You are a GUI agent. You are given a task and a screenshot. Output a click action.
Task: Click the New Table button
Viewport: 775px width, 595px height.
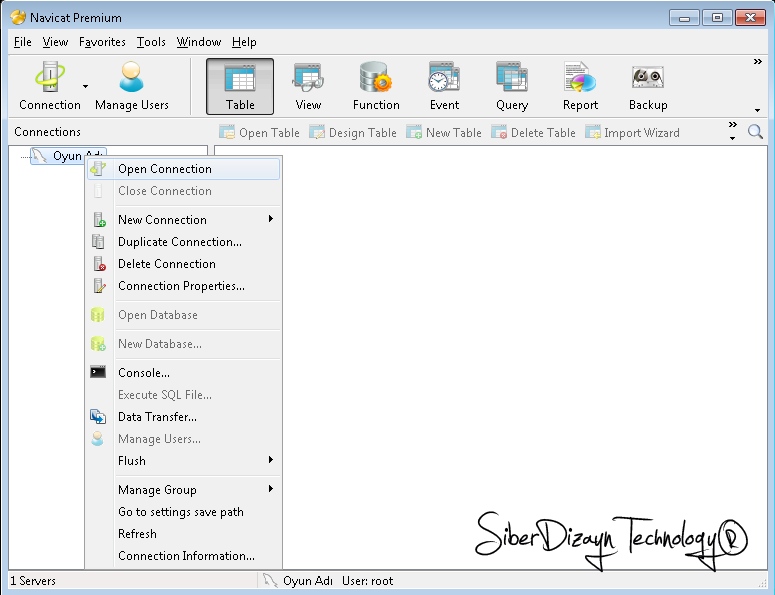[444, 132]
